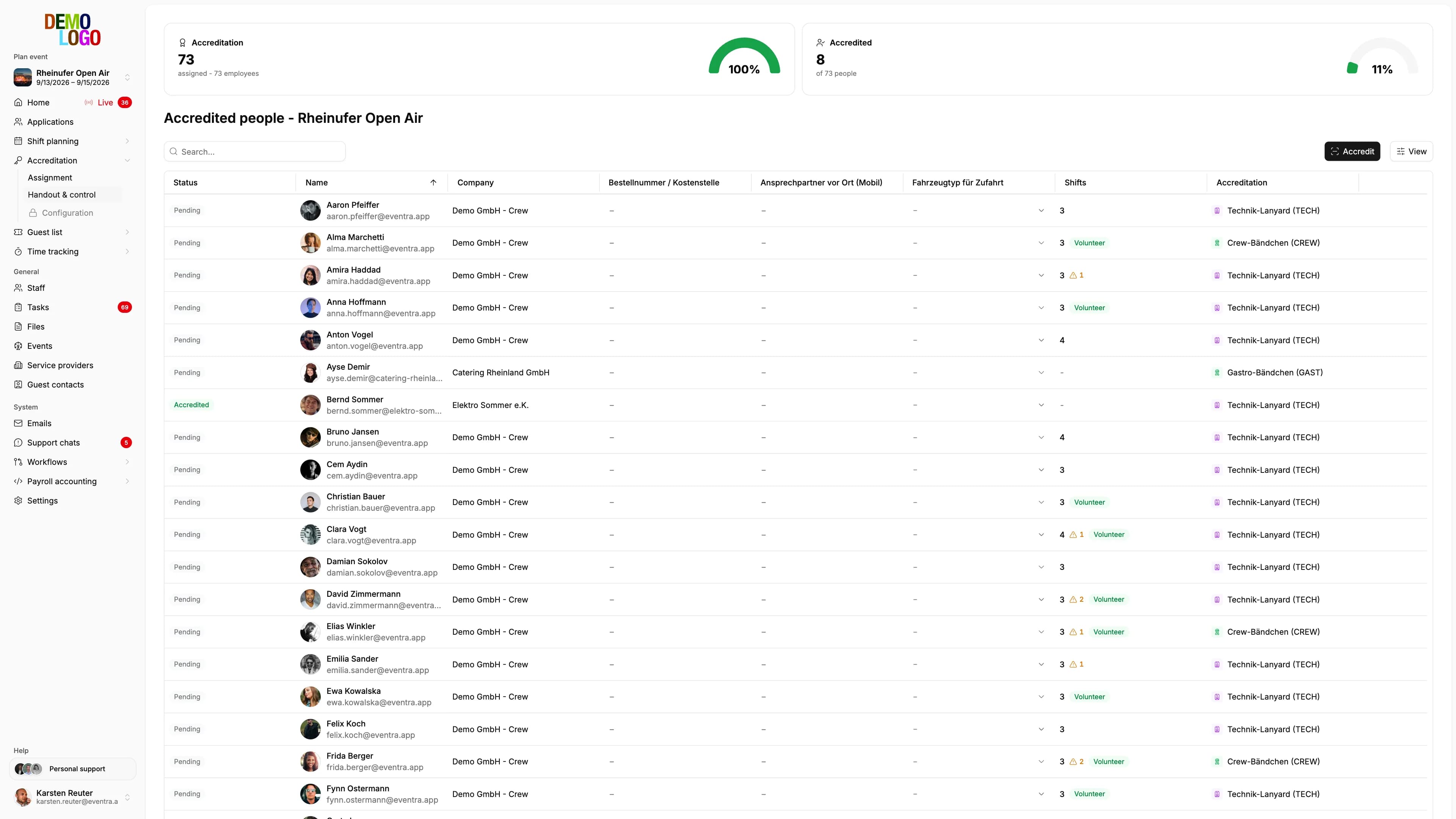Screen dimensions: 1456x819
Task: Click the Guest contacts icon
Action: [18, 384]
